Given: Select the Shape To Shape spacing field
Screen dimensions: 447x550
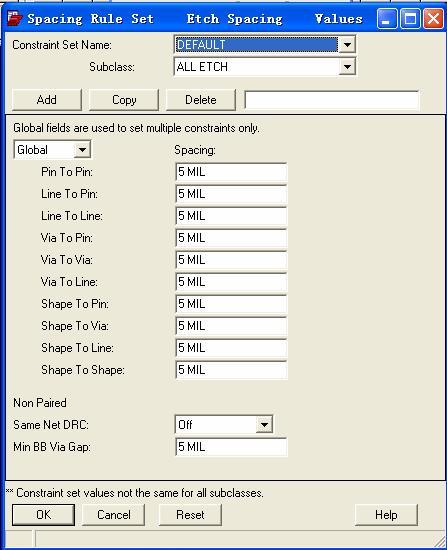Looking at the screenshot, I should click(x=231, y=370).
